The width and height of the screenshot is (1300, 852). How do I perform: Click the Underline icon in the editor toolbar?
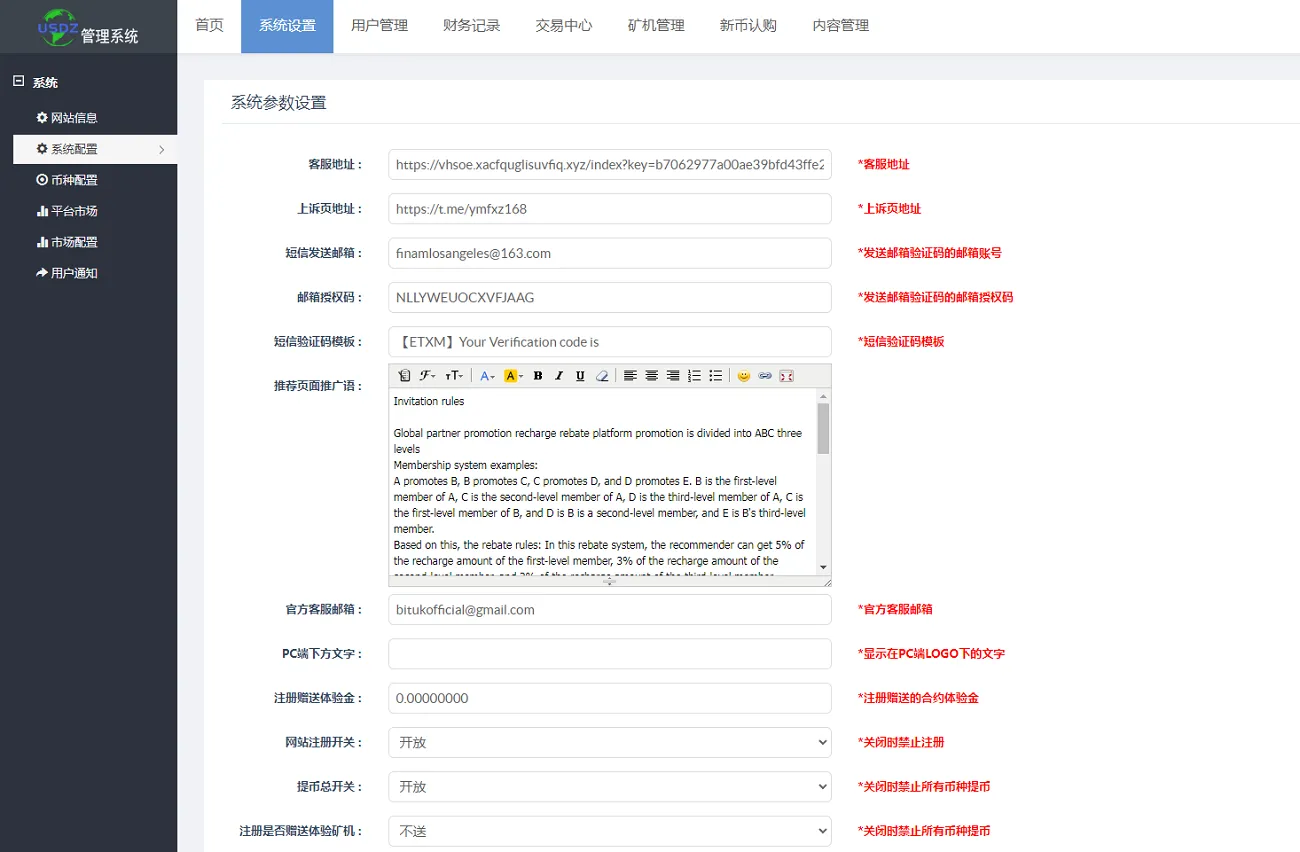[580, 375]
